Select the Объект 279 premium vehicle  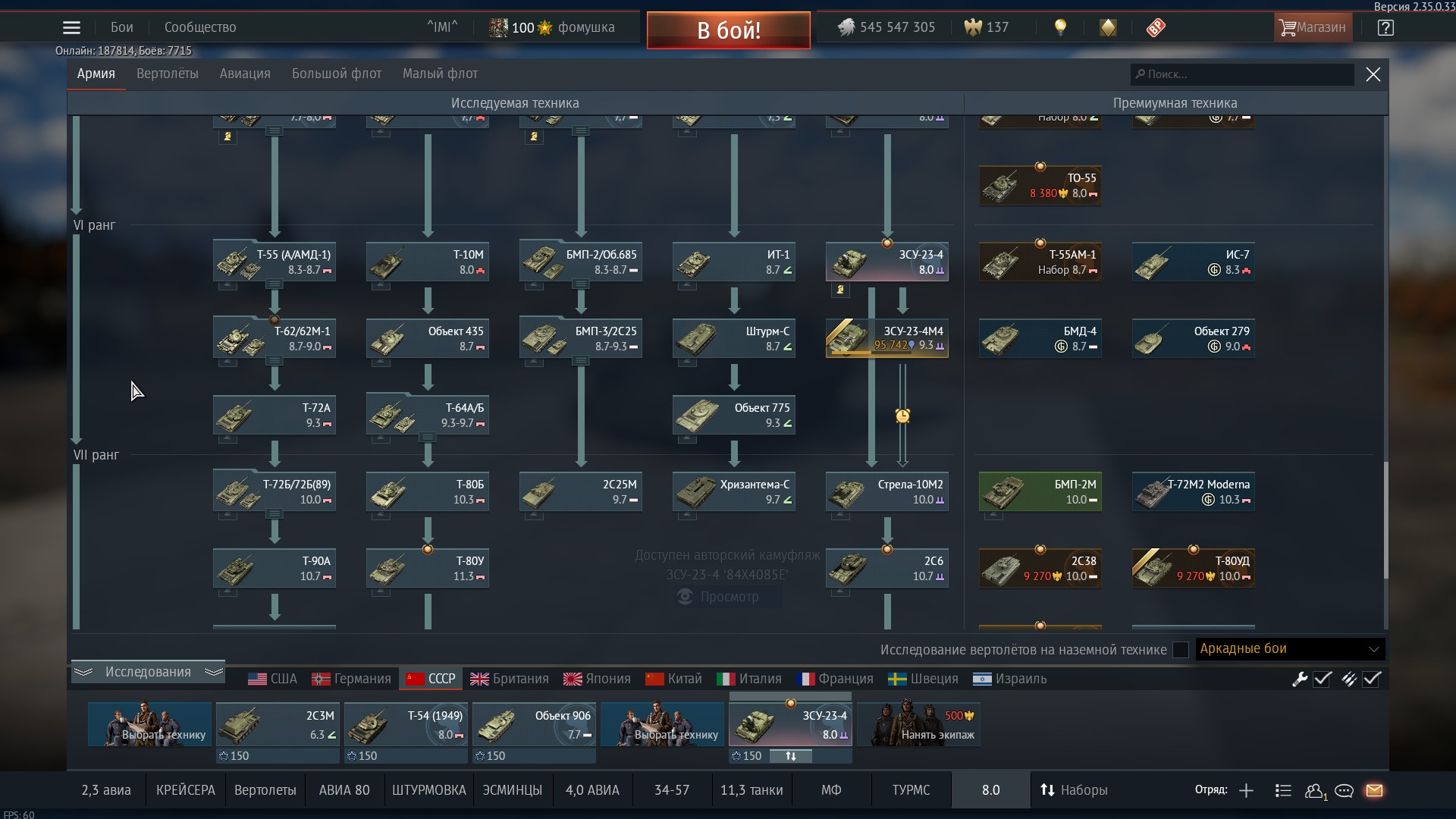click(1194, 338)
